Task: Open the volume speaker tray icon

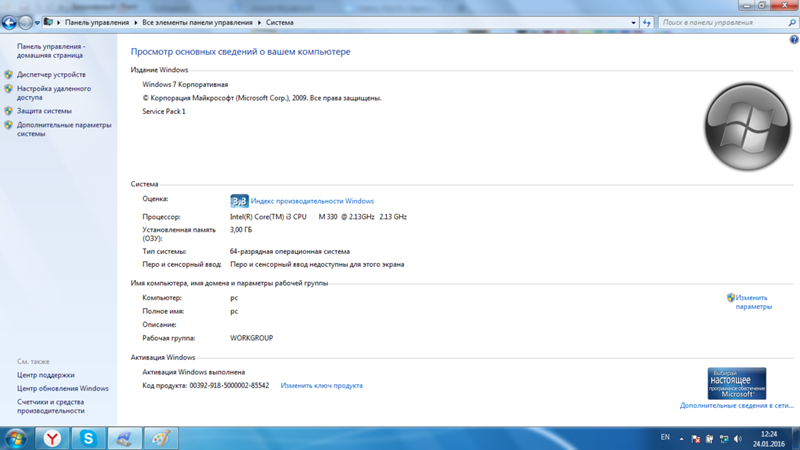Action: (x=738, y=439)
